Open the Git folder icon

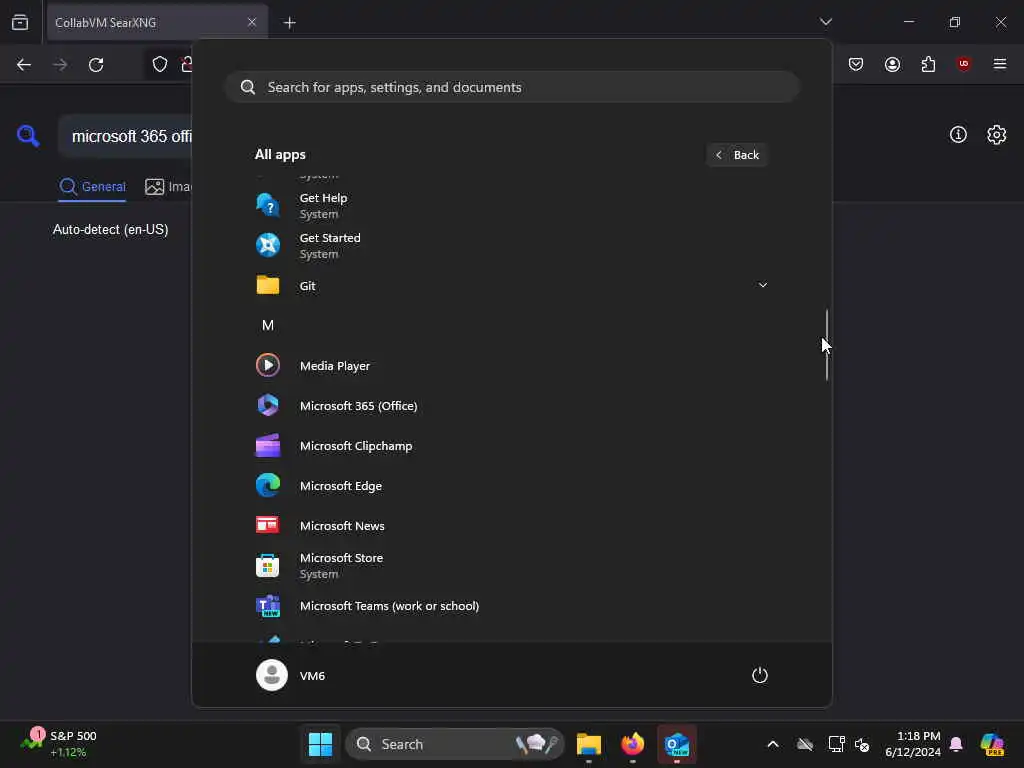click(268, 285)
